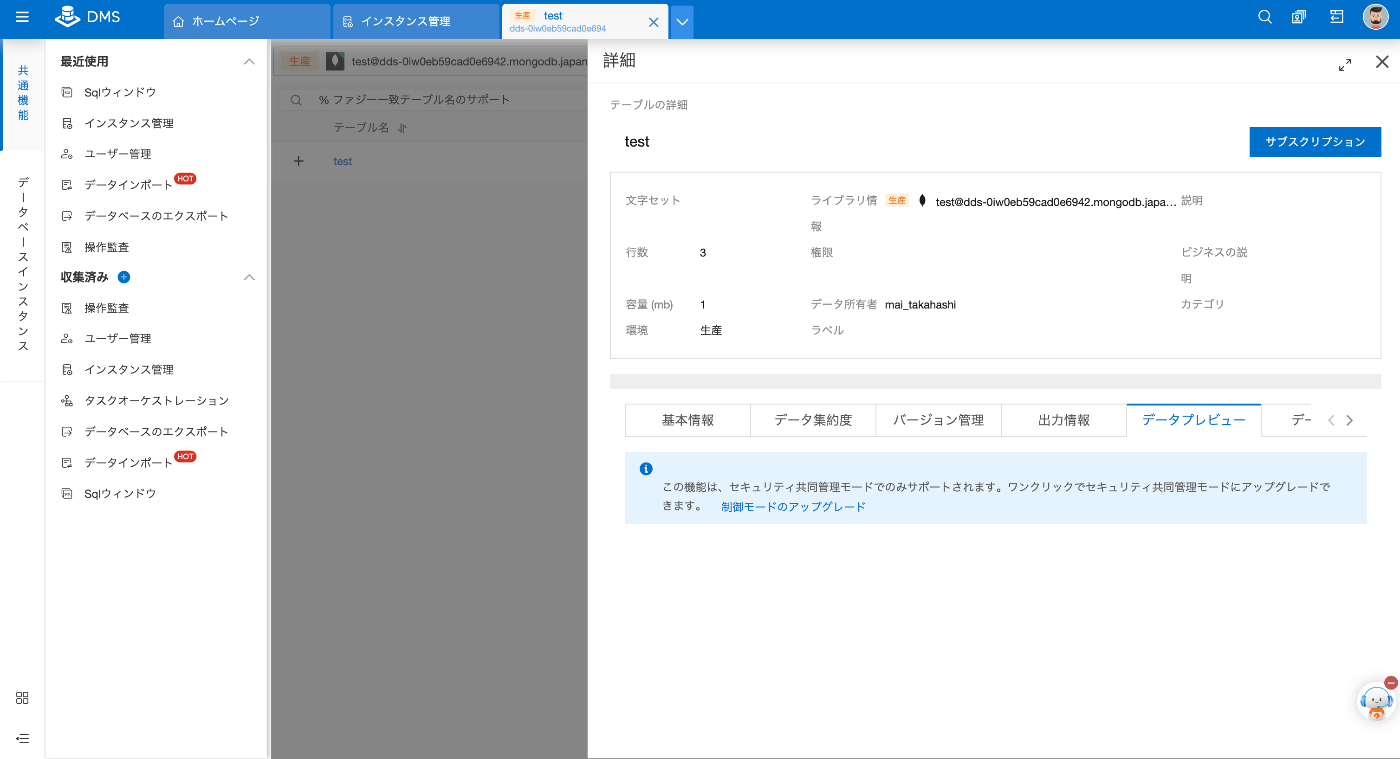1400x759 pixels.
Task: Open the chatbot assistant icon
Action: [x=1375, y=703]
